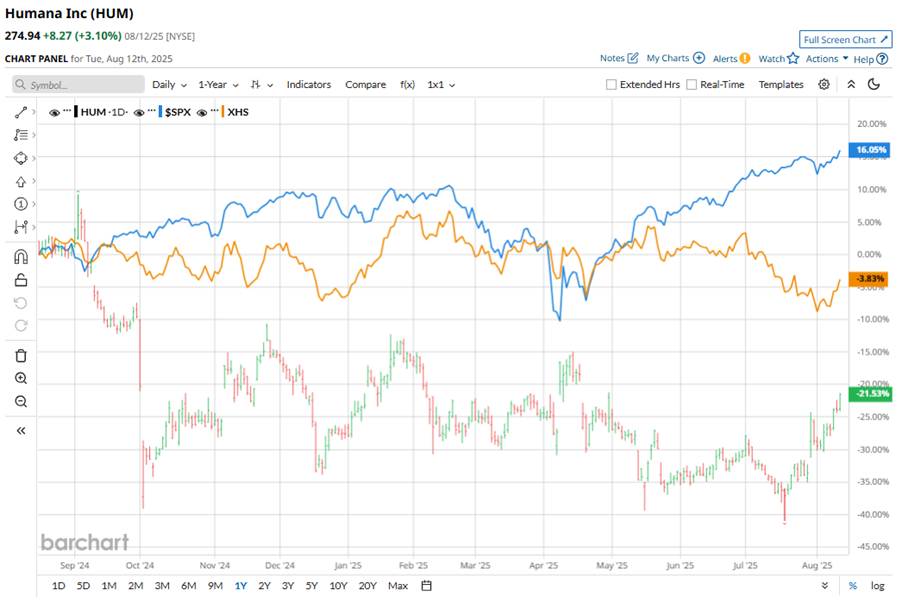Viewport: 902px width, 603px height.
Task: Zoom out of the chart
Action: (21, 401)
